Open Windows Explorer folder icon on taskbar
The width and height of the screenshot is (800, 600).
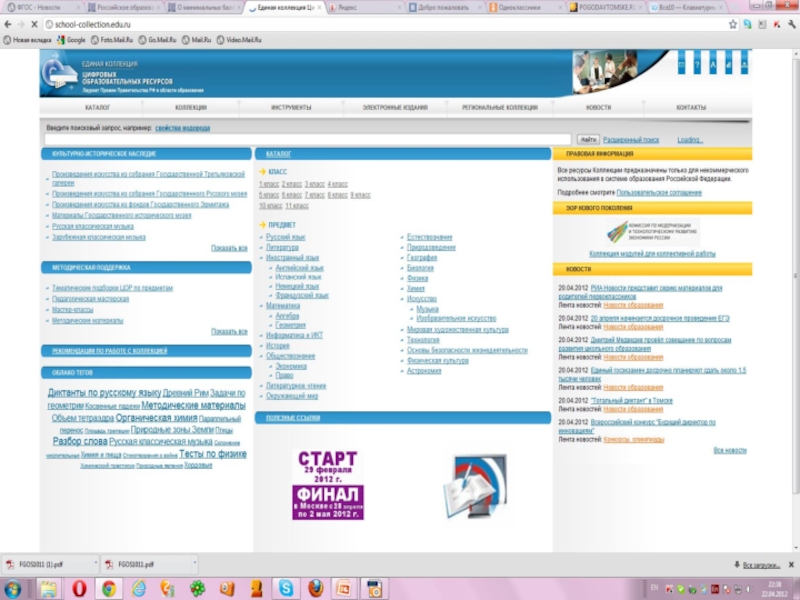click(x=48, y=589)
